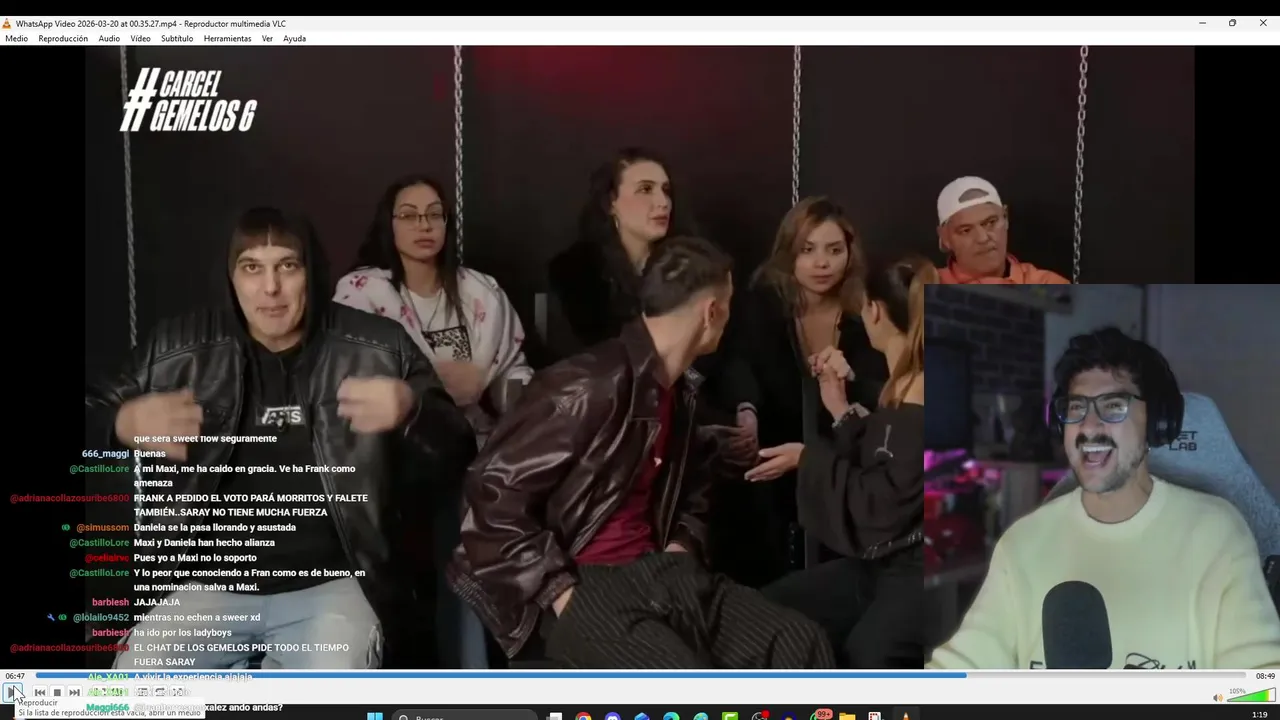Click chat username '666_maggi'

pyautogui.click(x=106, y=454)
